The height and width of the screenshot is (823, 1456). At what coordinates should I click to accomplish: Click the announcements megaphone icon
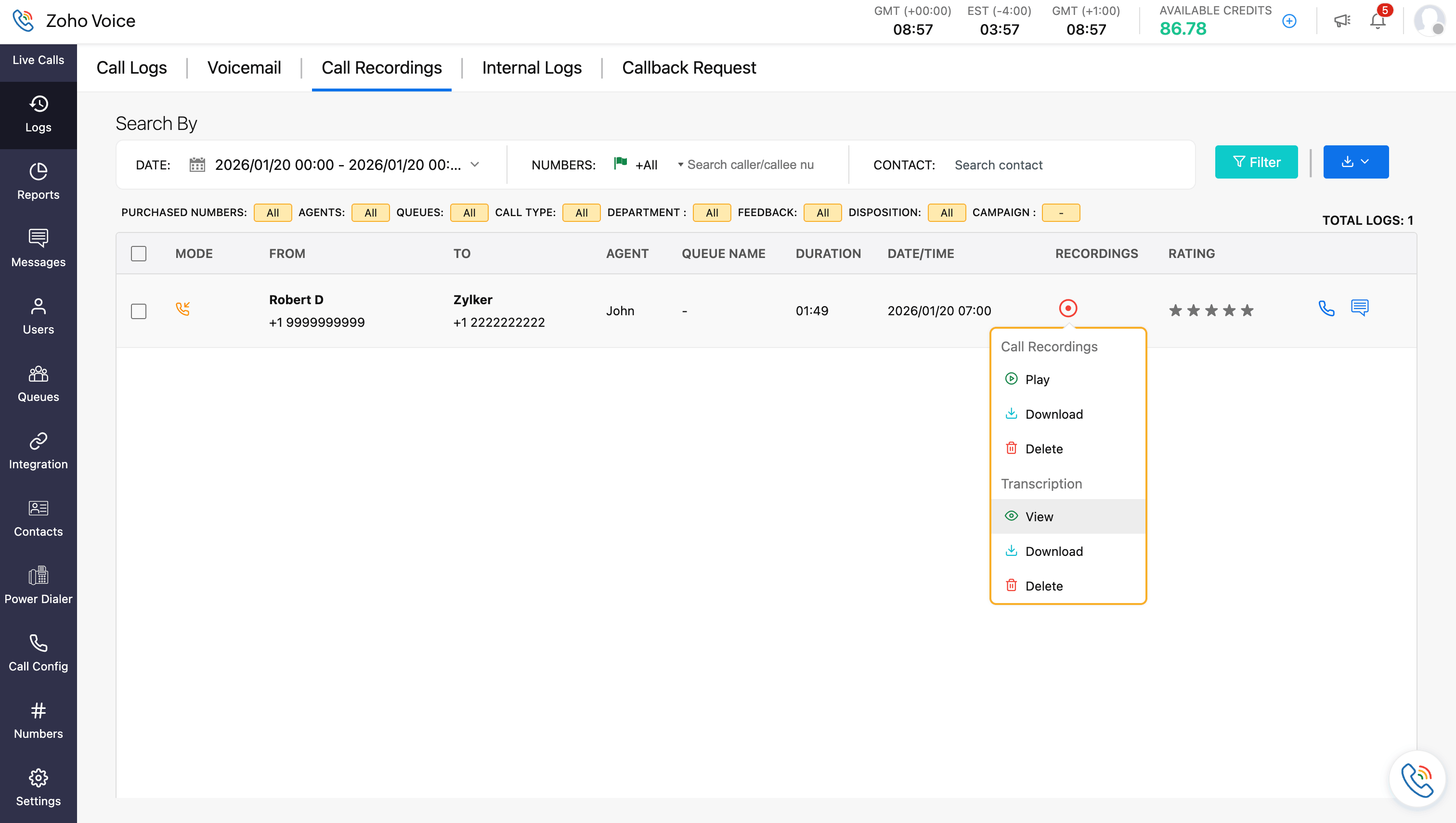click(1342, 21)
